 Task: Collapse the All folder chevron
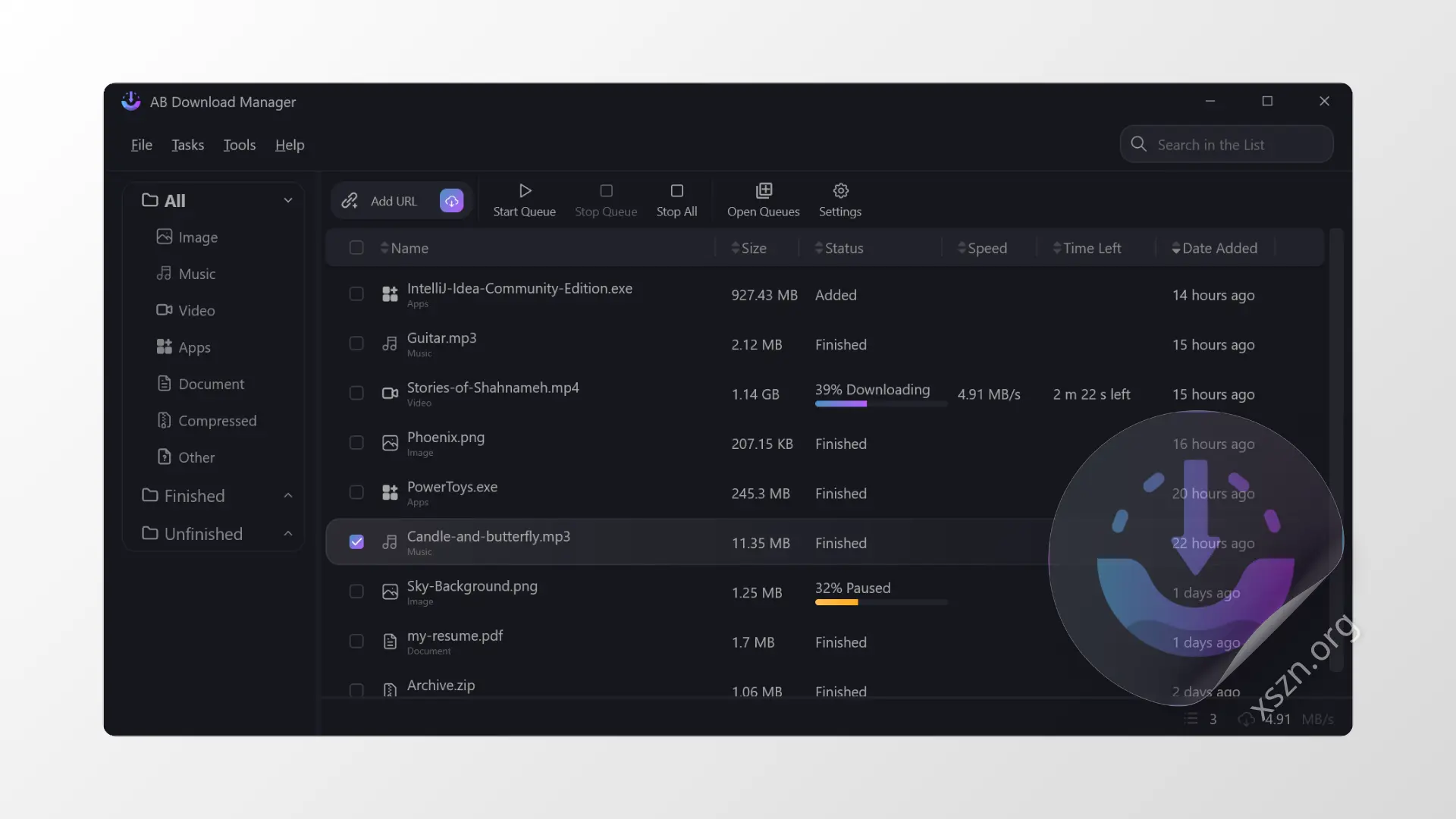[288, 201]
